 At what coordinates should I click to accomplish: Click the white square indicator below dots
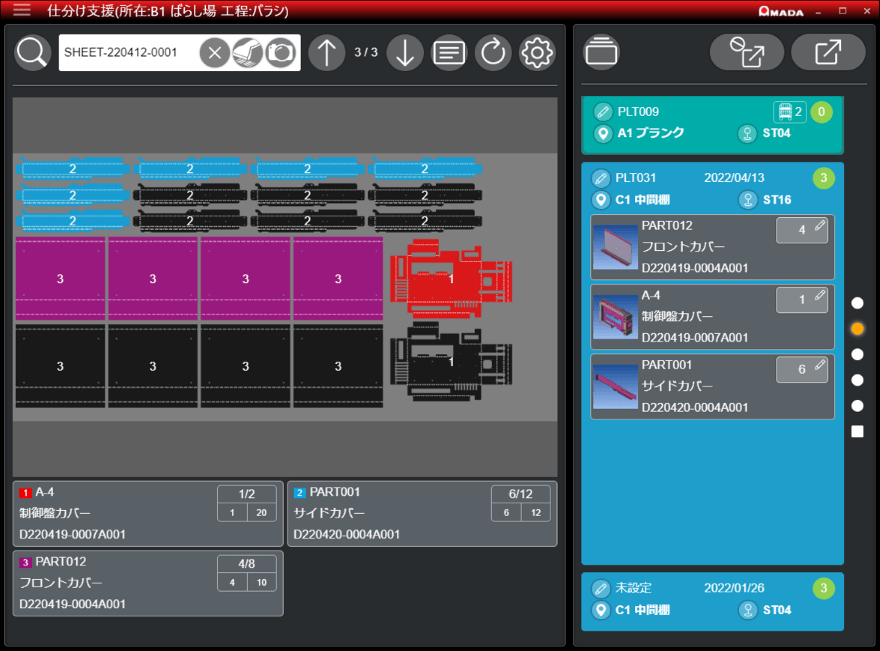pos(857,432)
